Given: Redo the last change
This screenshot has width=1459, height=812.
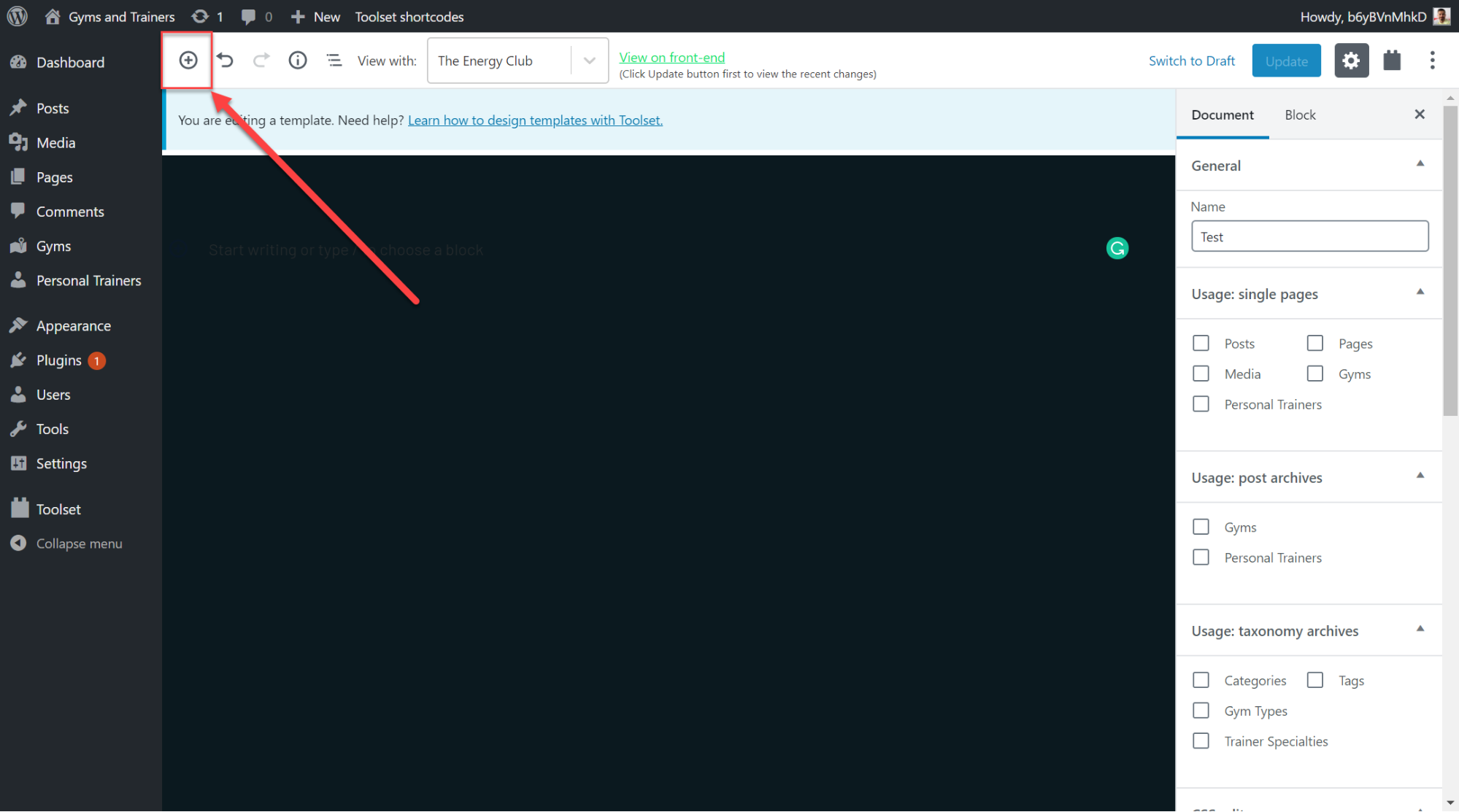Looking at the screenshot, I should [261, 60].
